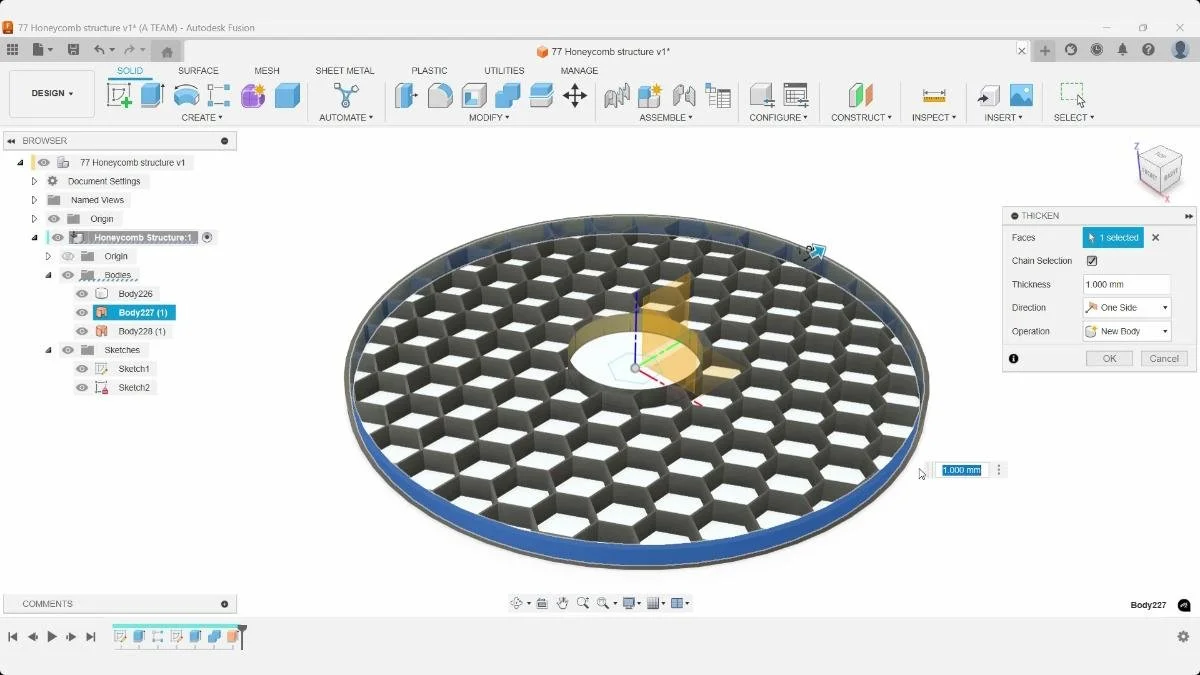Pick the Revolve tool icon
Image resolution: width=1200 pixels, height=675 pixels.
(x=186, y=95)
